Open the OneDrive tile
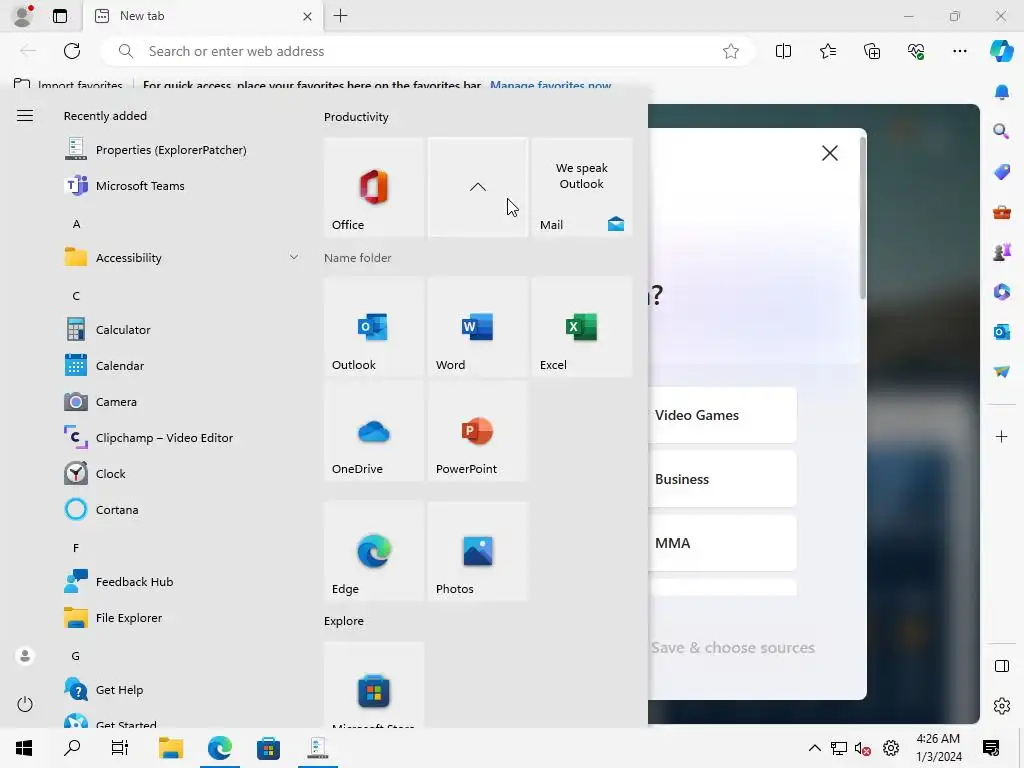1024x768 pixels. (374, 431)
